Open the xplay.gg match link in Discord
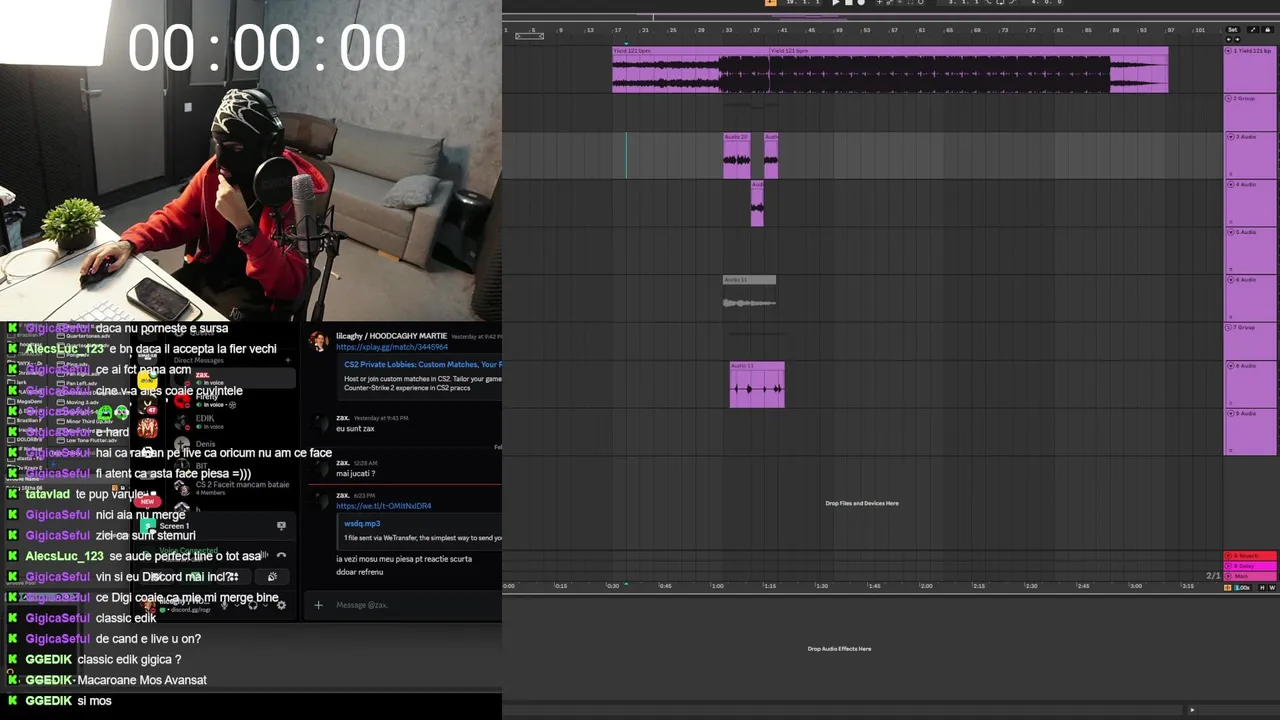 [392, 347]
